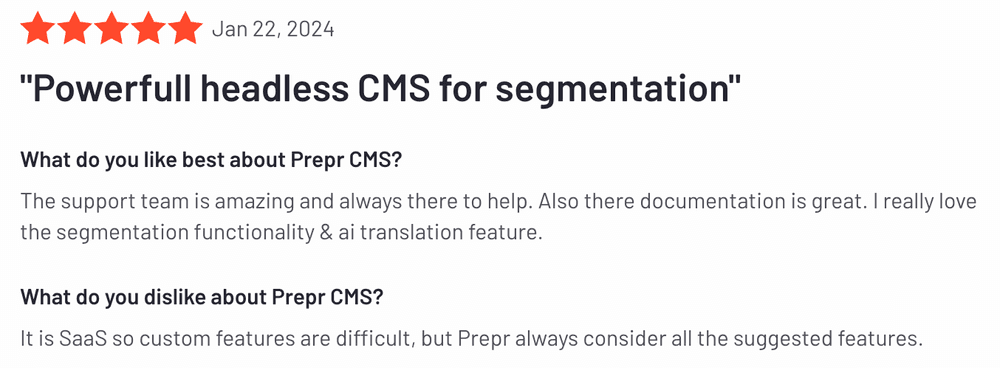Click the third orange rating star

coord(112,29)
